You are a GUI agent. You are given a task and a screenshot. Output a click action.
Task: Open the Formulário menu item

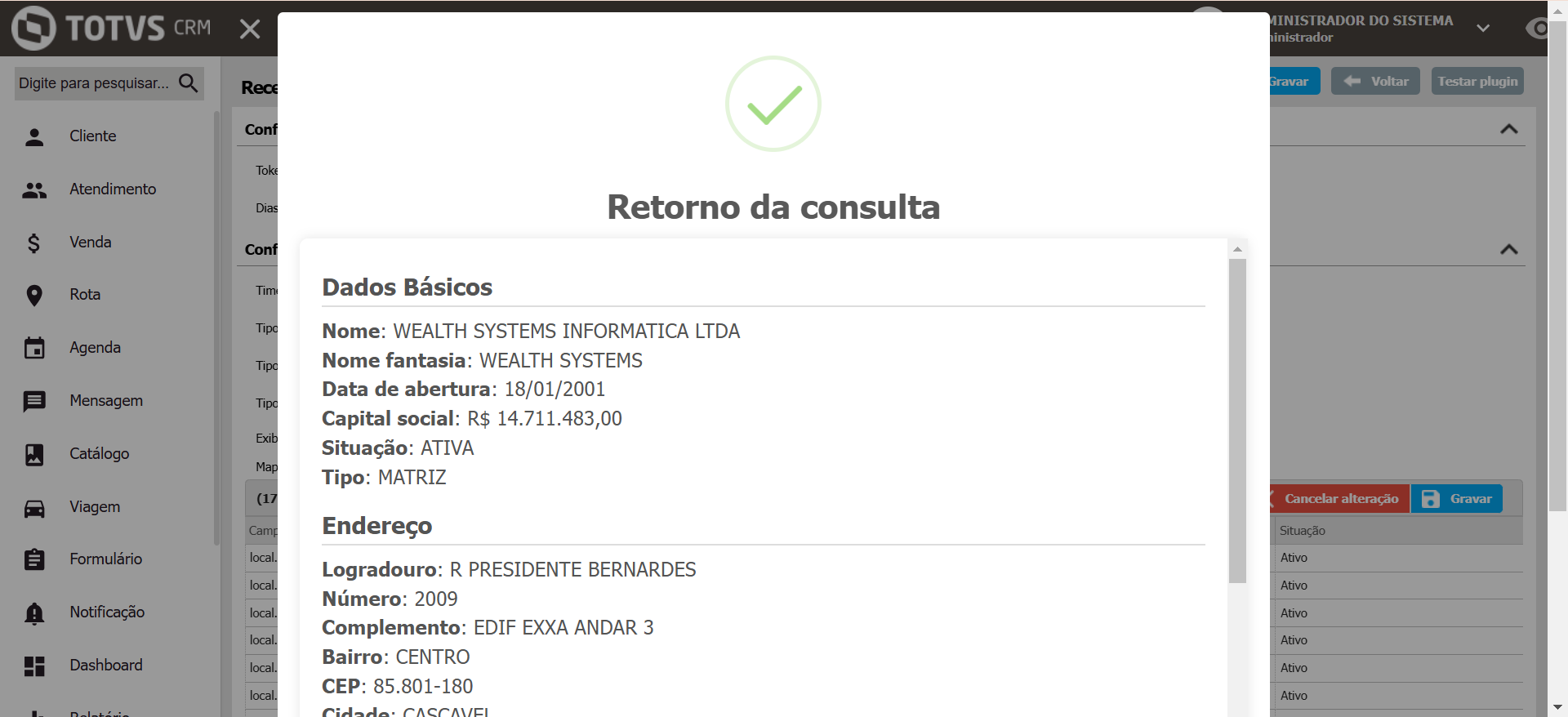(x=105, y=559)
